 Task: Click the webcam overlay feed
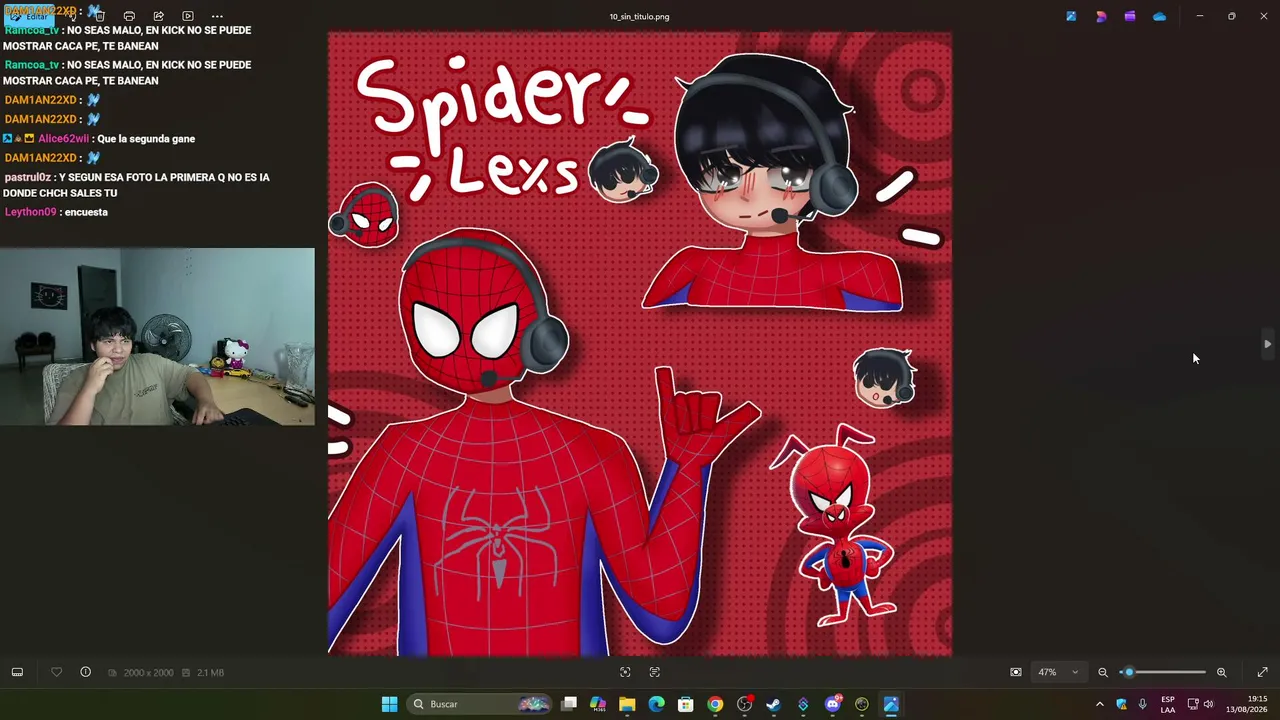click(x=157, y=337)
